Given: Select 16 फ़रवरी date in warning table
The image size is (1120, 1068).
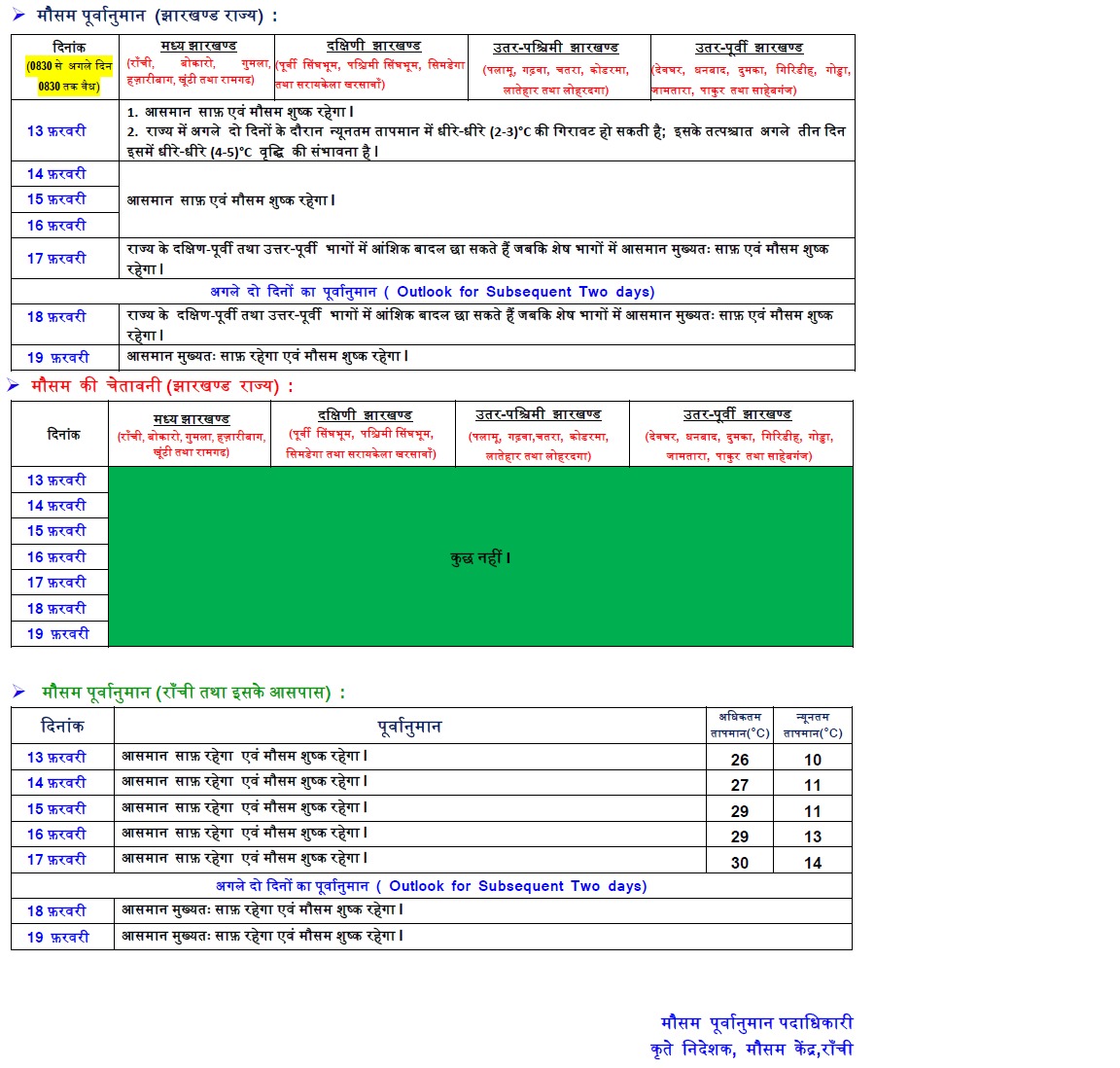Looking at the screenshot, I should (x=56, y=556).
